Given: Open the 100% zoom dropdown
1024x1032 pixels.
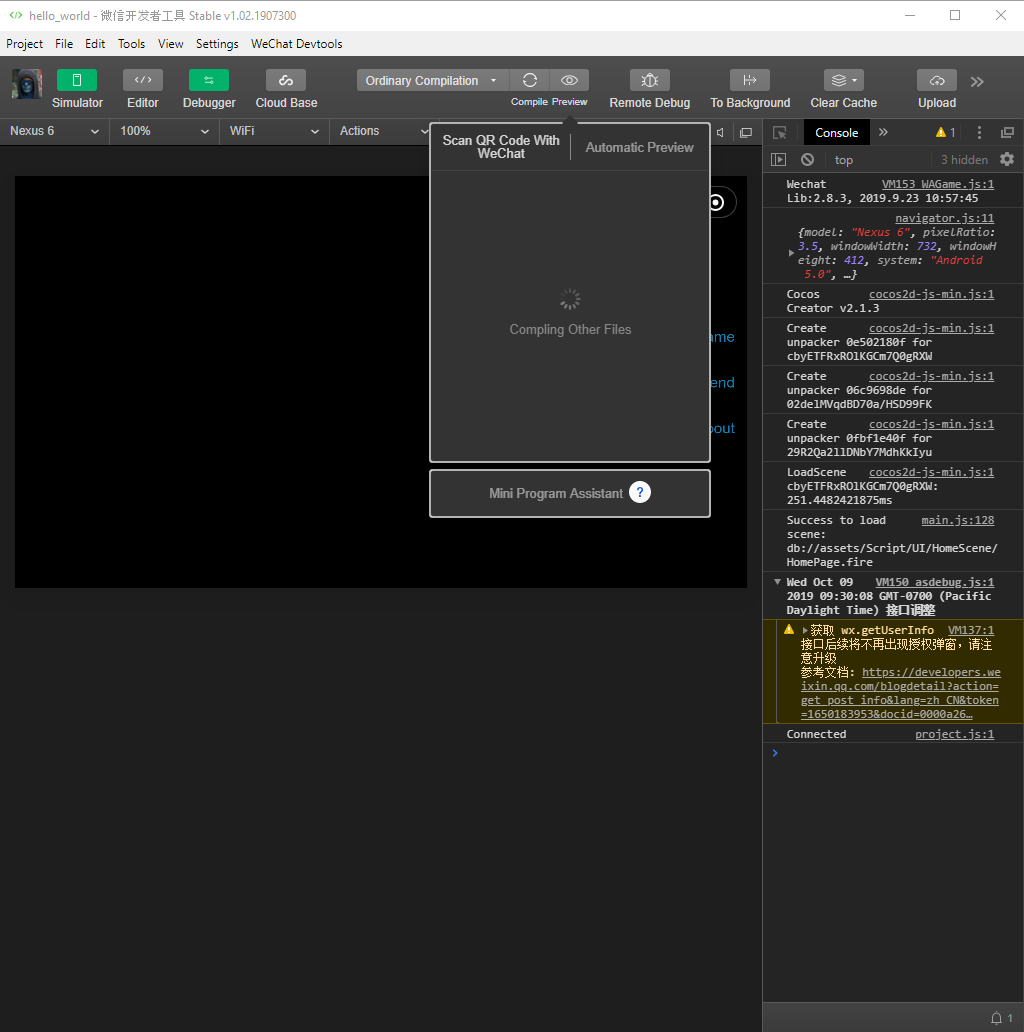Looking at the screenshot, I should tap(164, 131).
